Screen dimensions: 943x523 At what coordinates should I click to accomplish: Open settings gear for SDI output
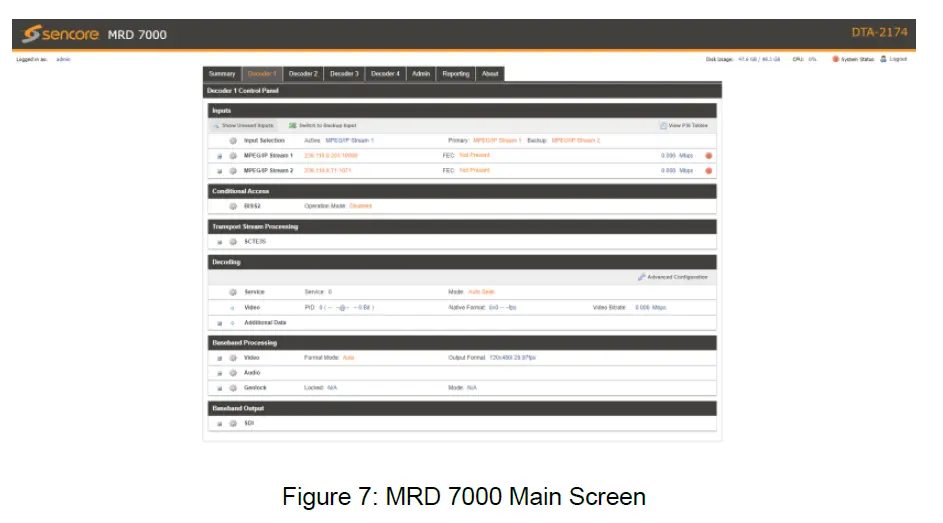pyautogui.click(x=233, y=423)
